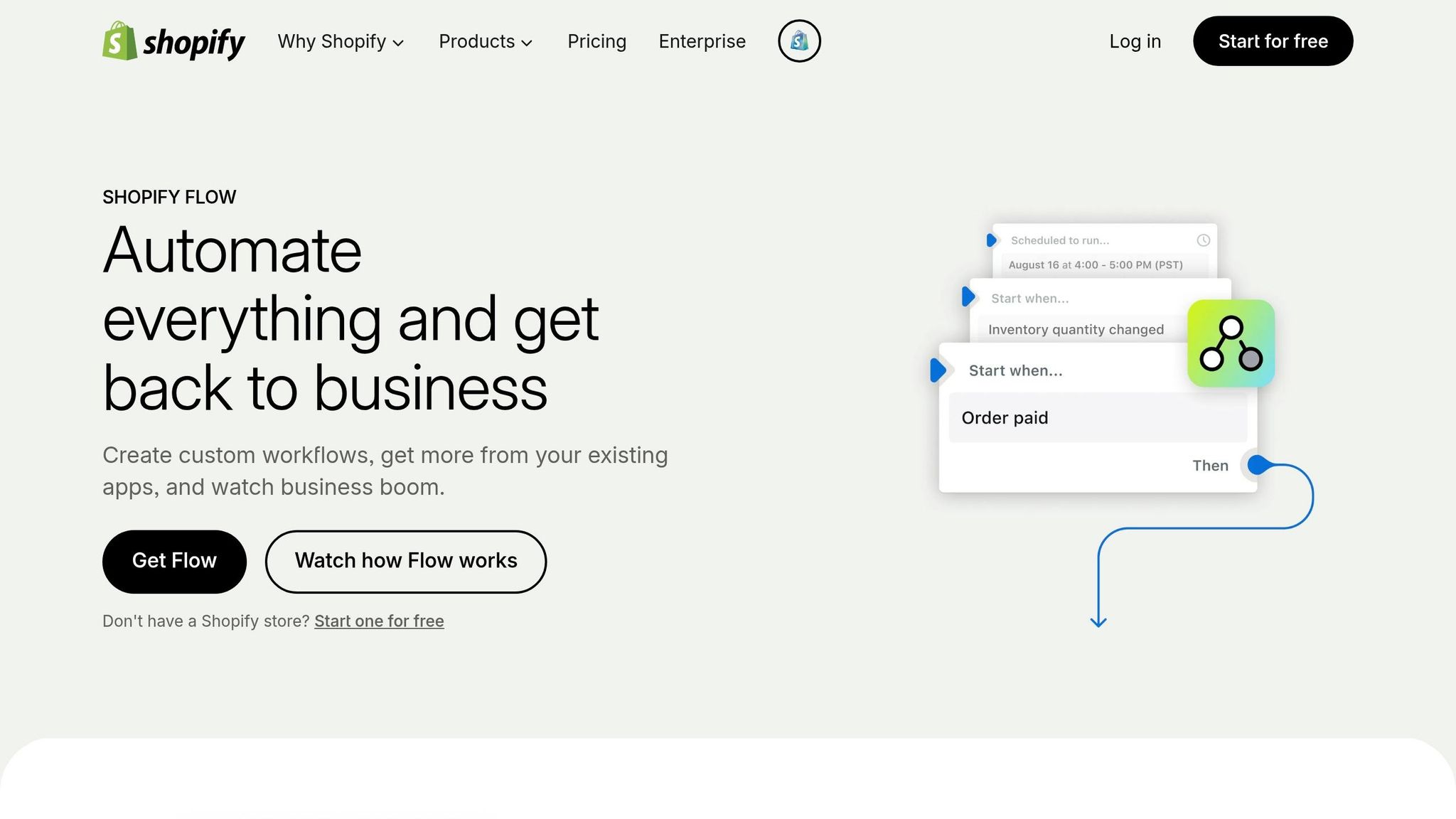Click blue marker beside Inventory quantity card

tap(968, 296)
